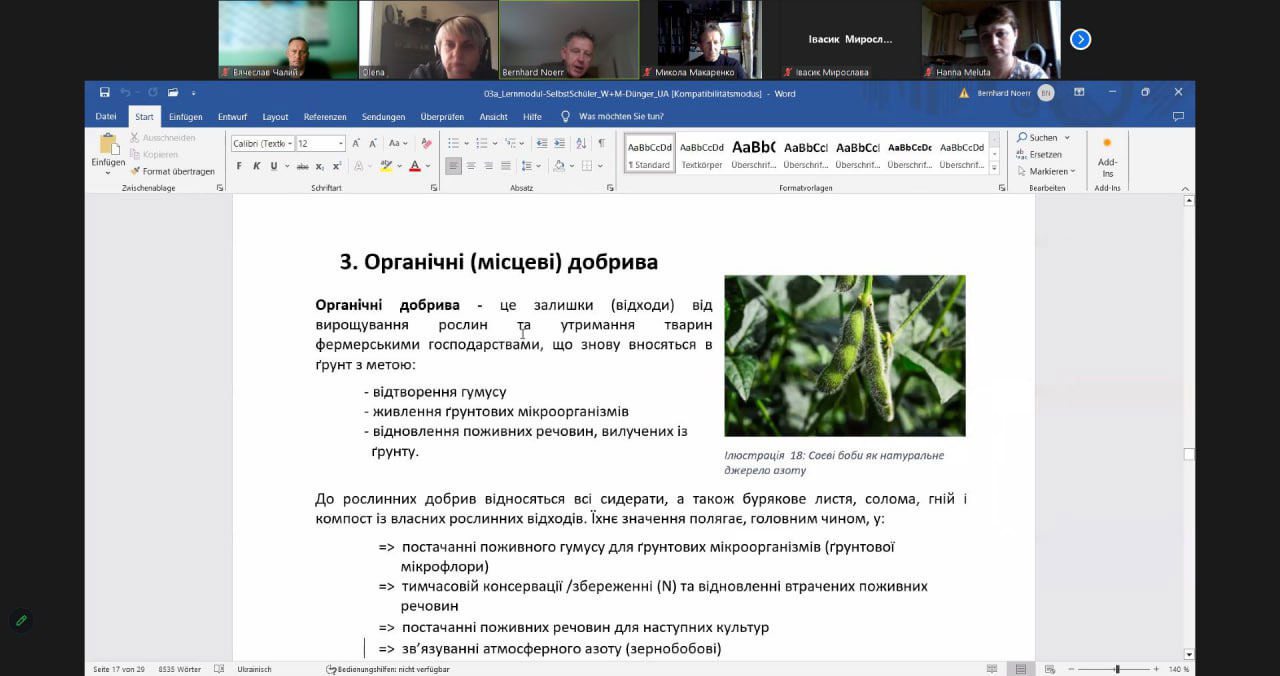Justify the paragraph text
The height and width of the screenshot is (676, 1280).
click(505, 166)
